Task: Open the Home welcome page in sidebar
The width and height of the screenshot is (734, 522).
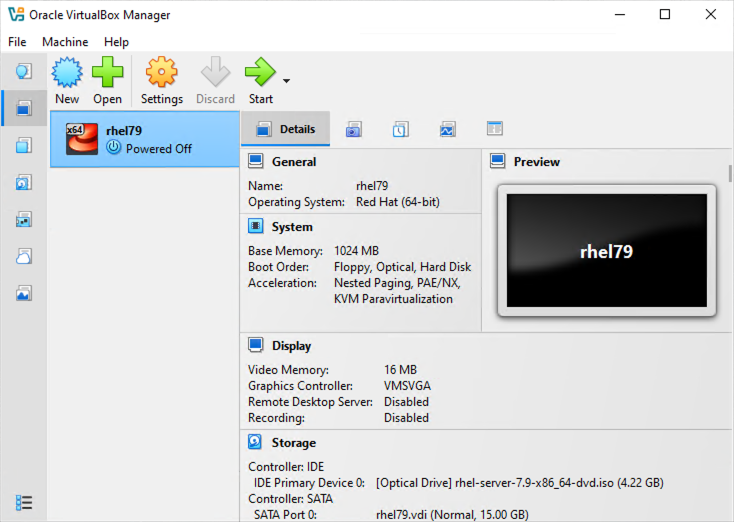Action: pos(23,72)
